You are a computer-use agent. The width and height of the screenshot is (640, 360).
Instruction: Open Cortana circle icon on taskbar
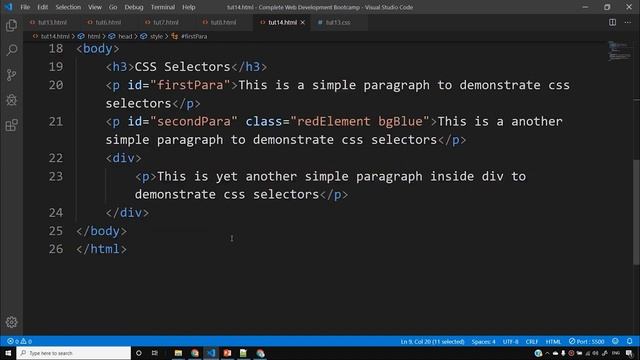point(139,353)
